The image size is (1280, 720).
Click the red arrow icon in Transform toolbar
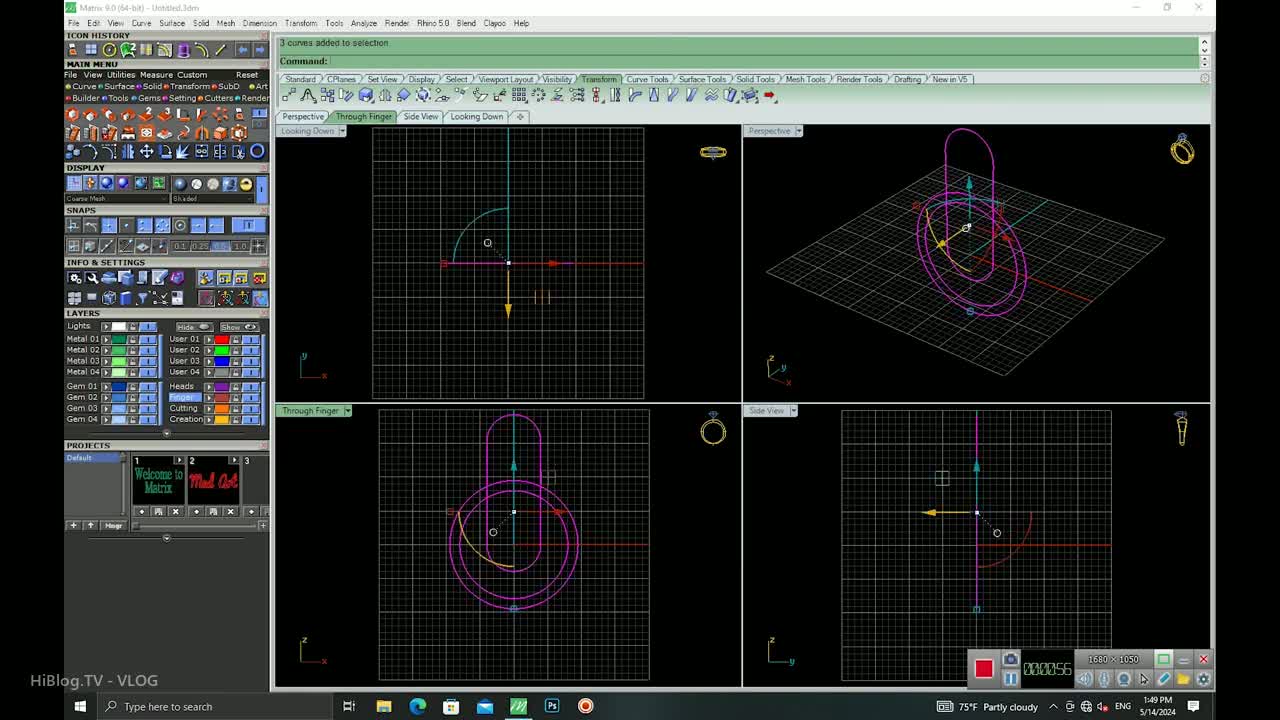(x=769, y=96)
